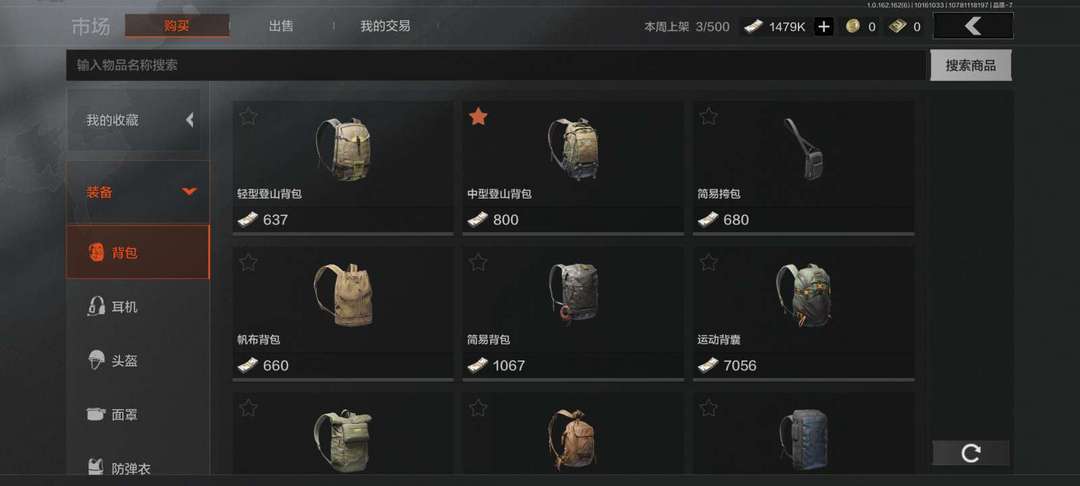Click the back arrow icon at top right

(973, 26)
